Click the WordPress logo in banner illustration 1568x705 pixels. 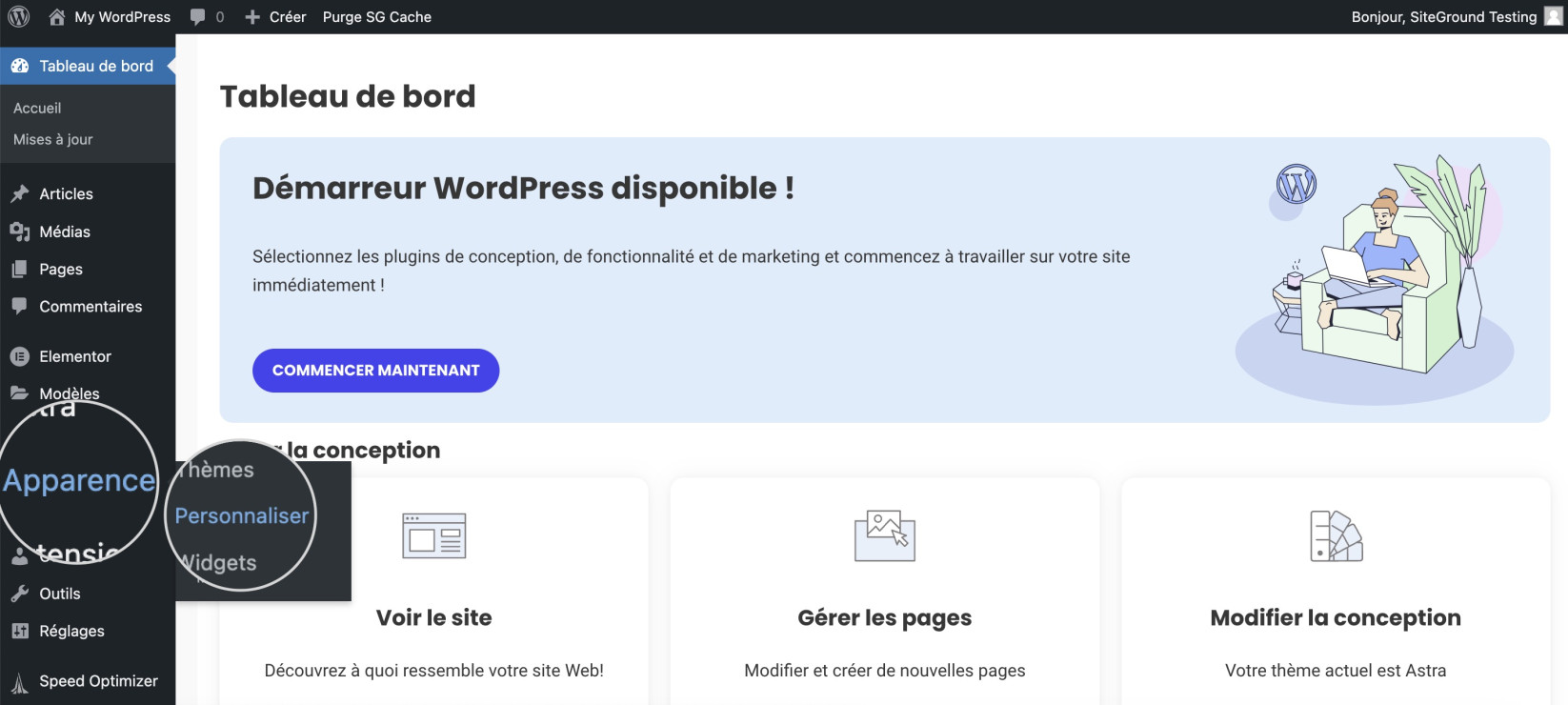[1297, 184]
